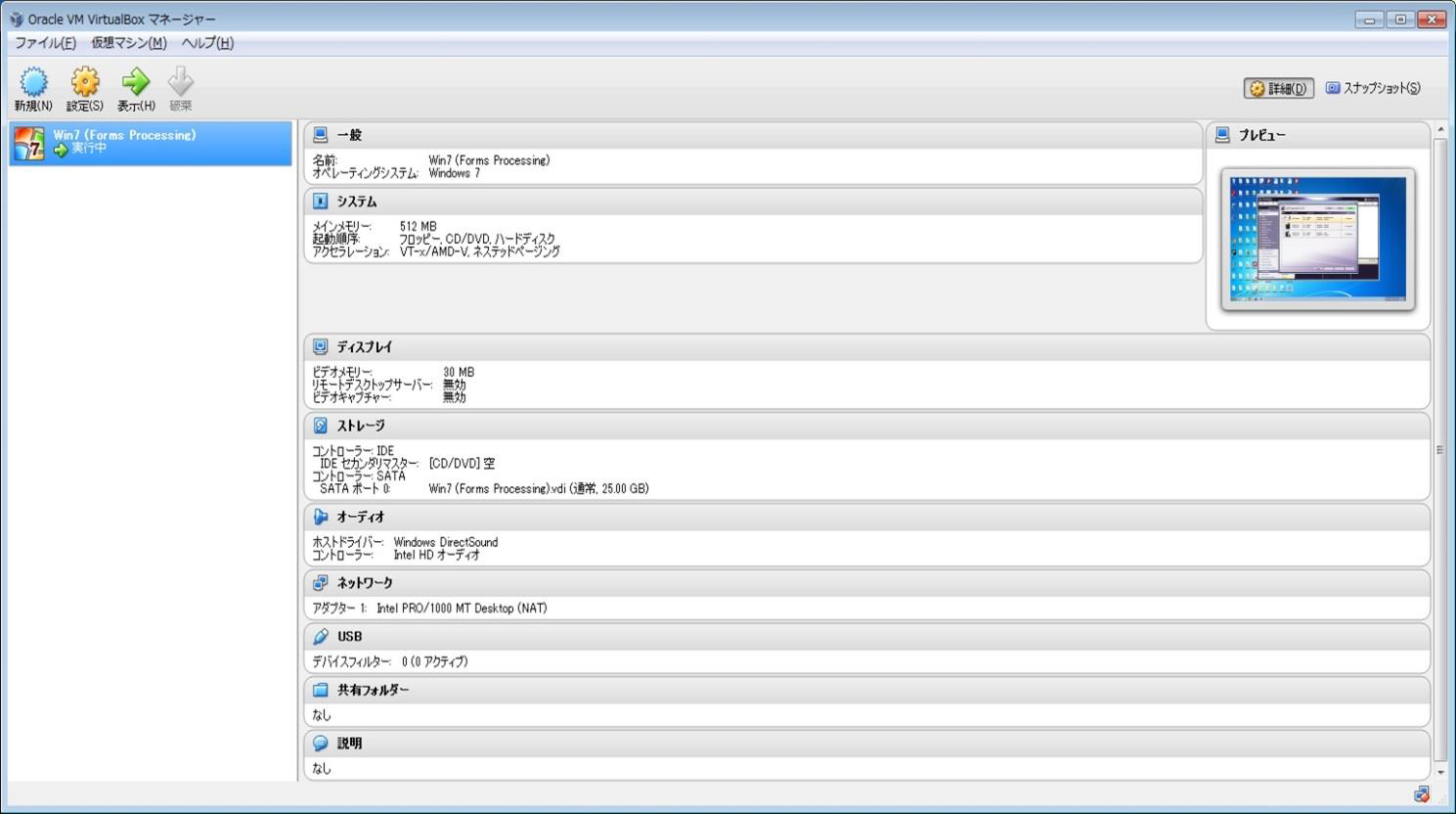This screenshot has width=1456, height=814.
Task: Click the Windows DirectSound host driver value
Action: tap(446, 542)
